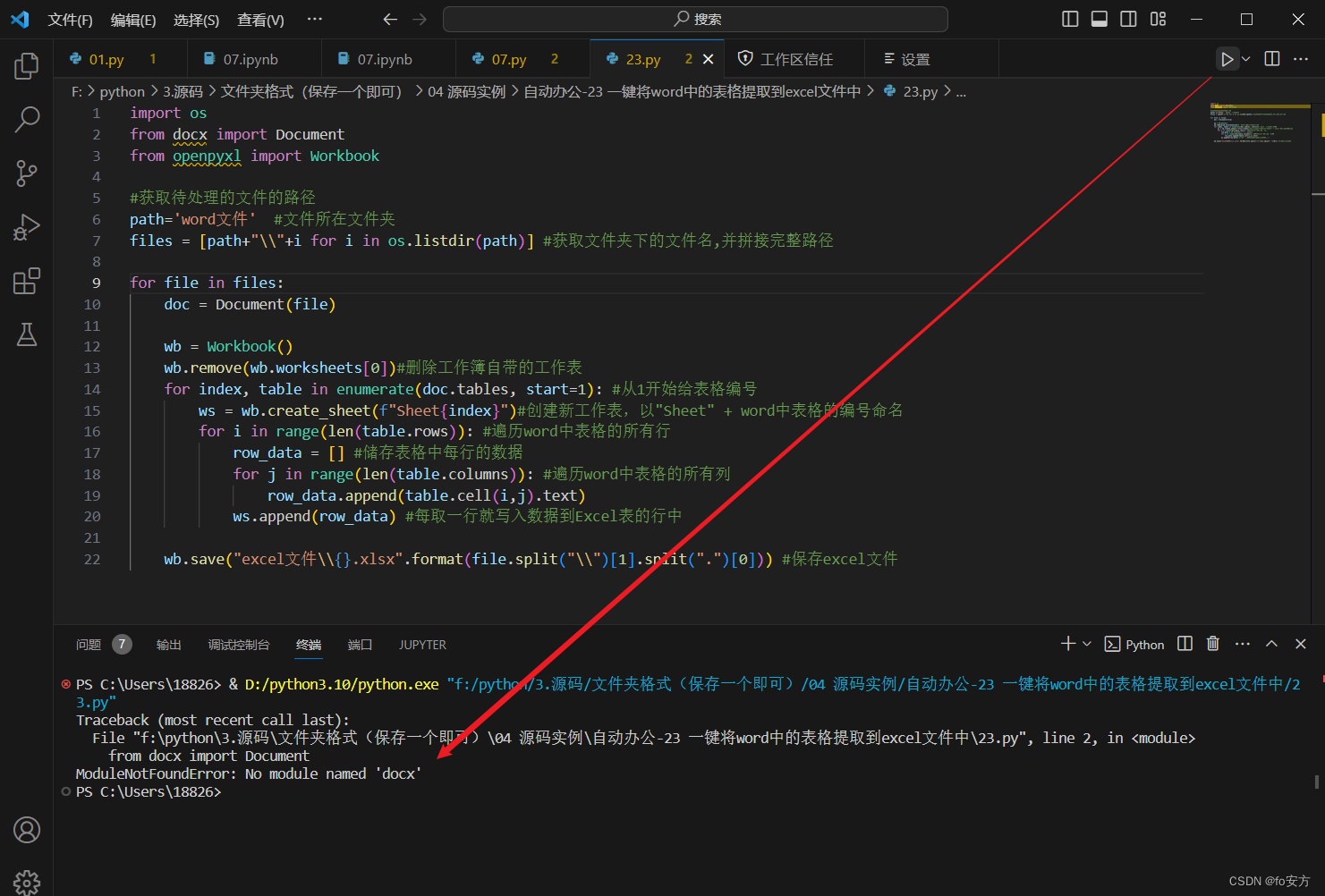Image resolution: width=1325 pixels, height=896 pixels.
Task: Click line number 9 in gutter
Action: 96,283
